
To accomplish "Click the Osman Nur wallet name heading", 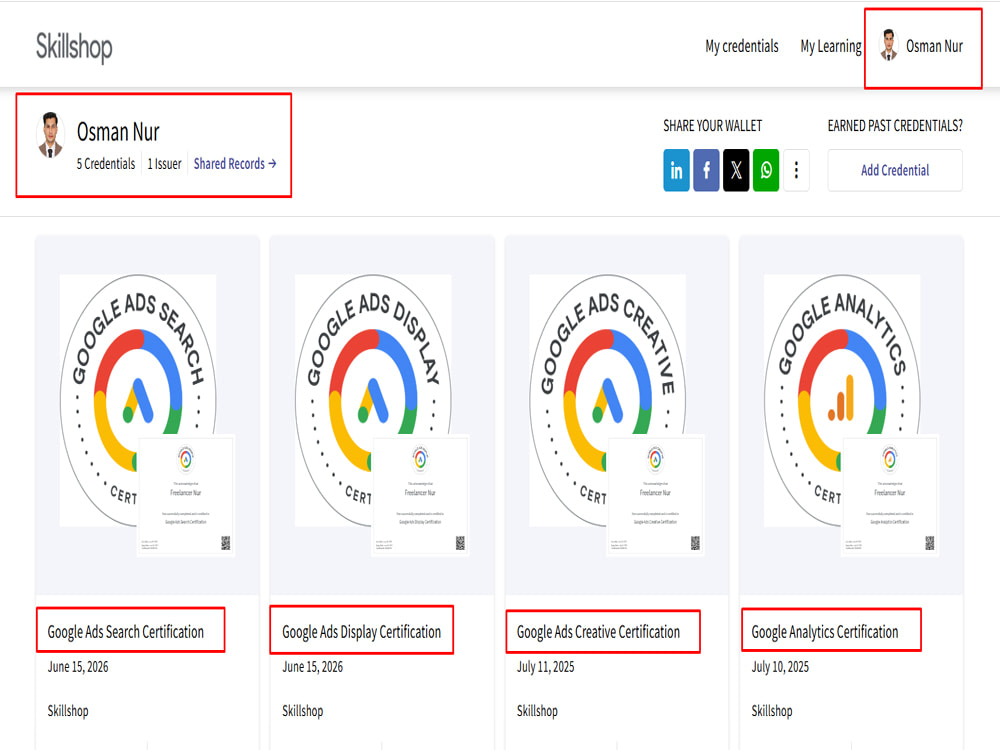I will [118, 132].
